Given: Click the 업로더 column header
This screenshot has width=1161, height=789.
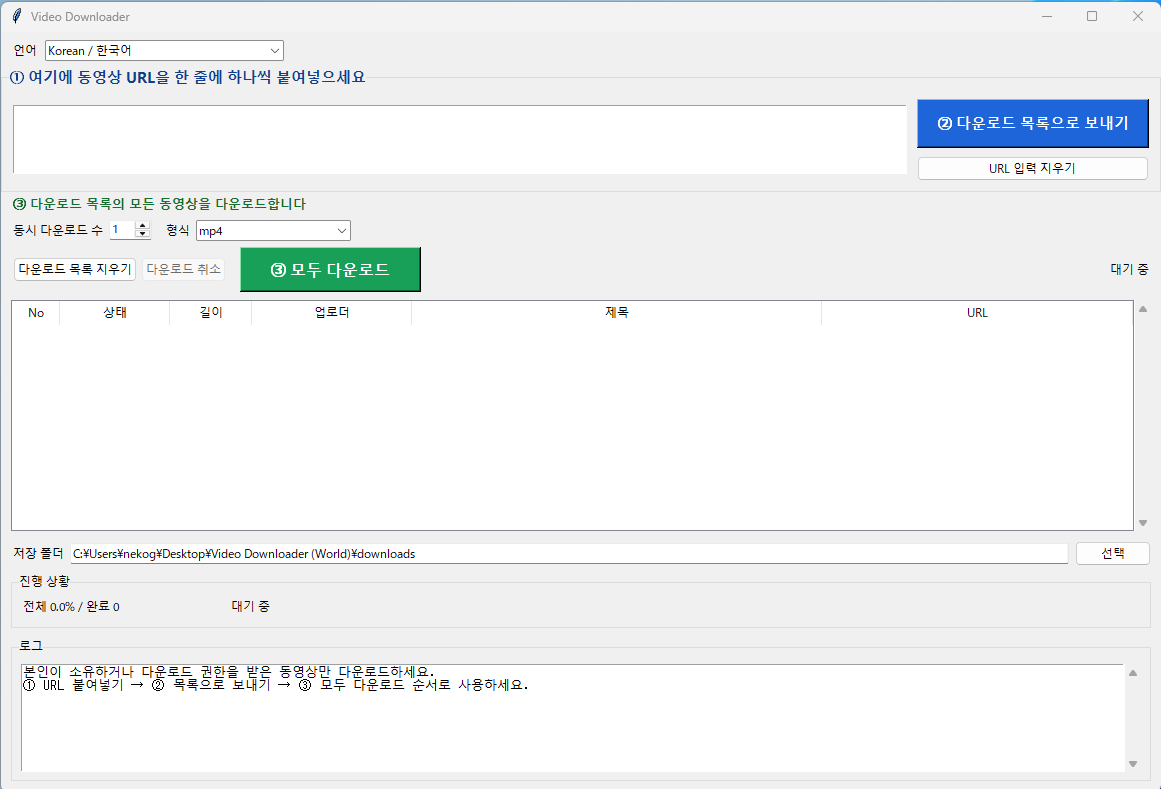Looking at the screenshot, I should click(332, 313).
